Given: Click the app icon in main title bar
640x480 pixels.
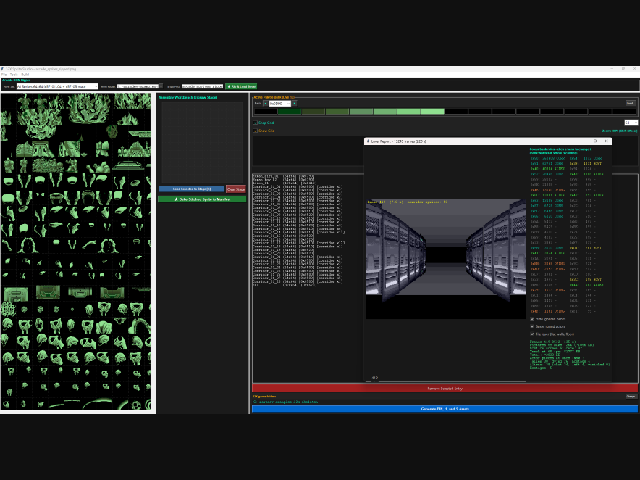Looking at the screenshot, I should point(2,69).
